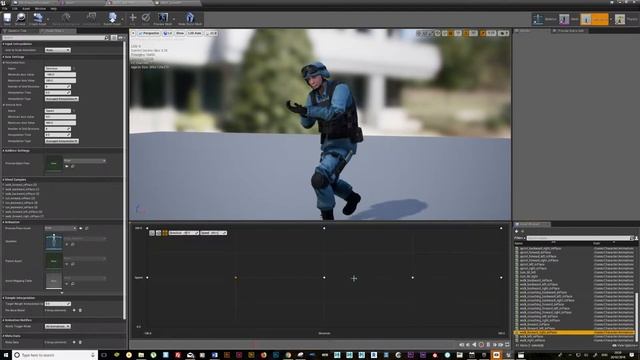Collapse the Axis Settings section
The image size is (640, 360).
pyautogui.click(x=4, y=57)
